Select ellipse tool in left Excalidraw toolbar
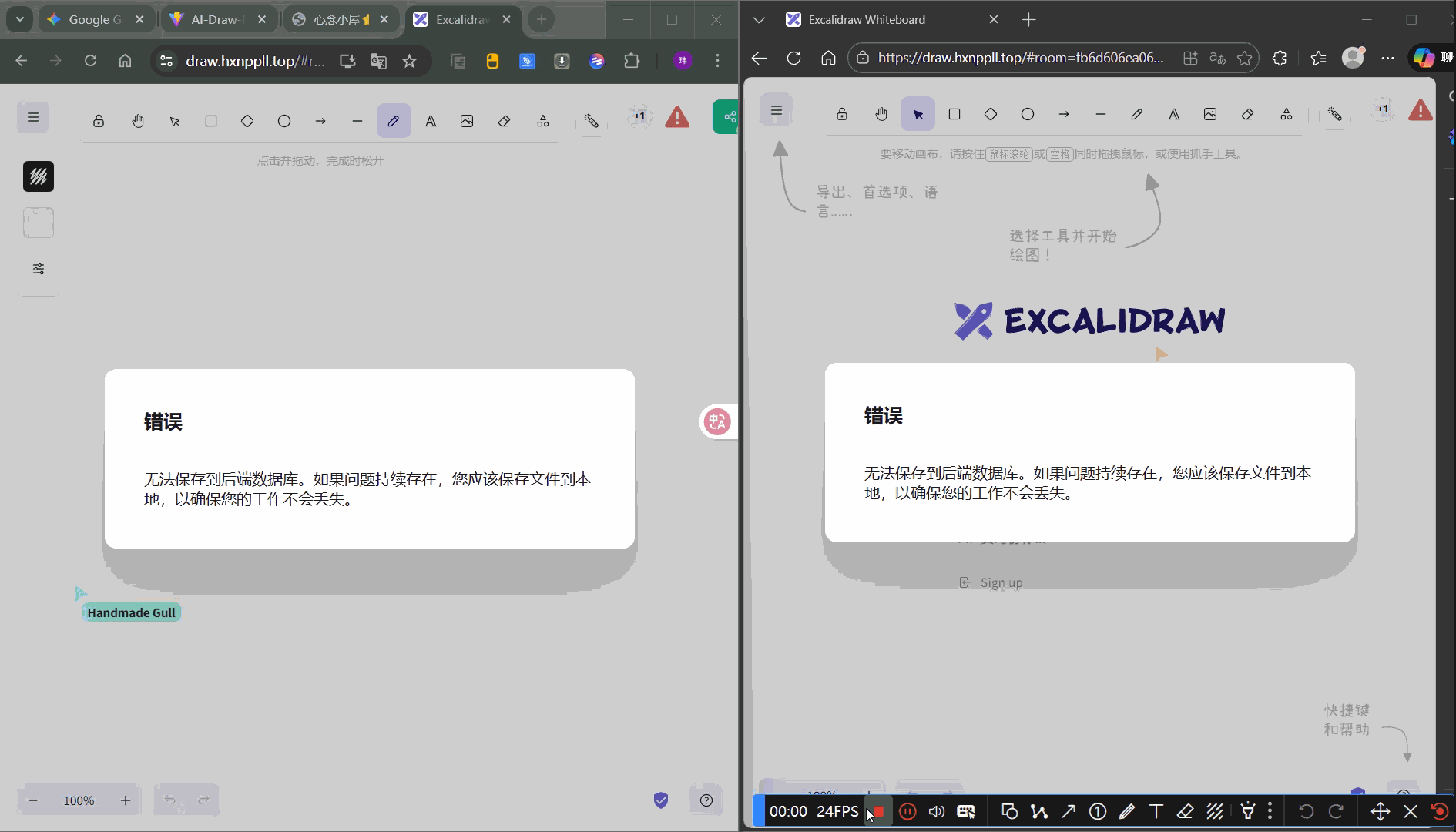 coord(284,121)
